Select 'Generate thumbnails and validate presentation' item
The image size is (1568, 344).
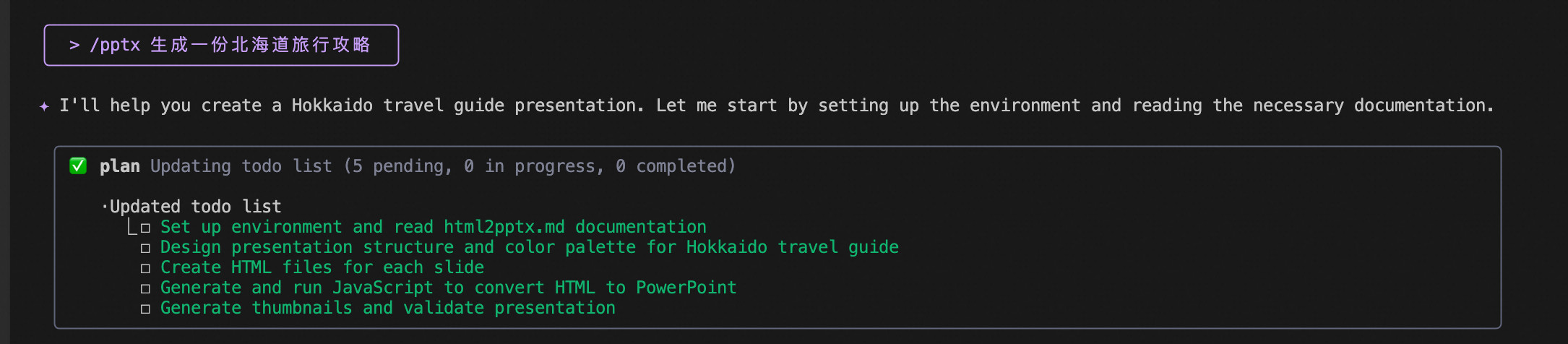(x=387, y=308)
